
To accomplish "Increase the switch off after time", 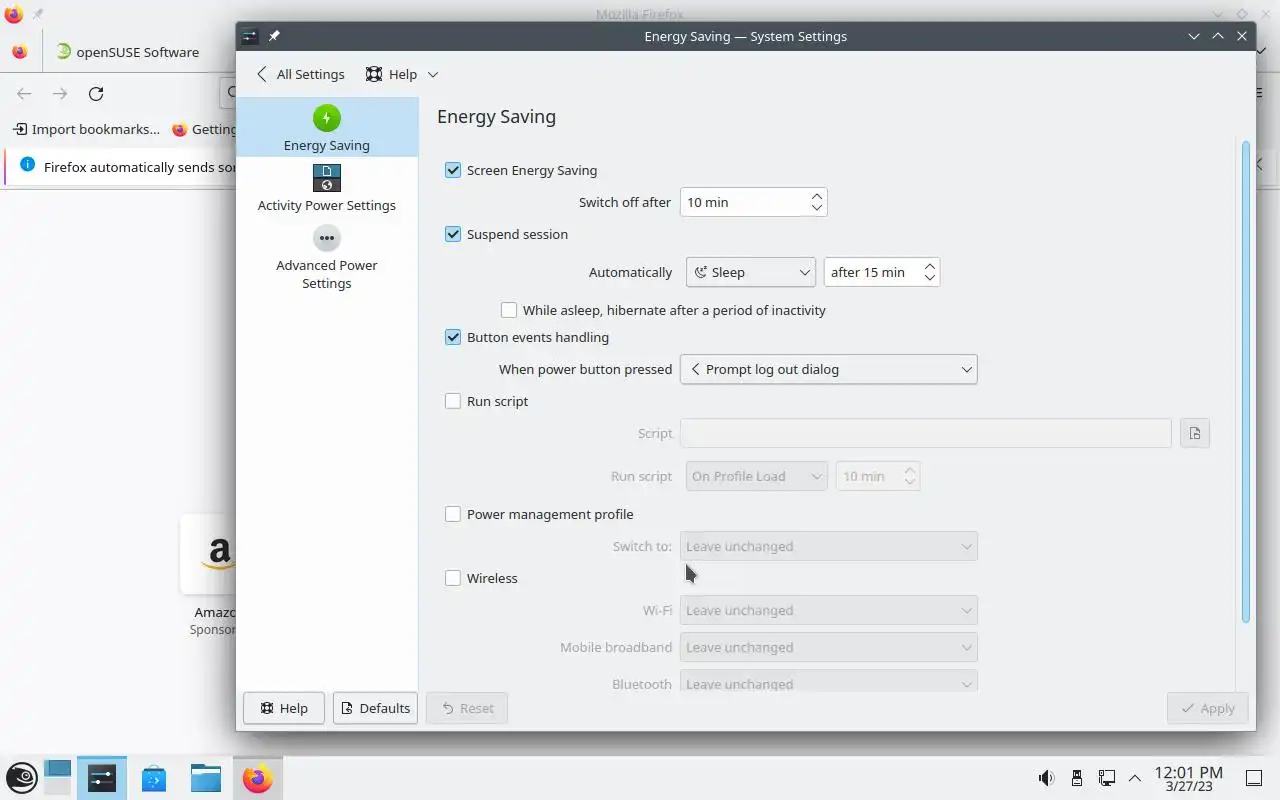I will [817, 196].
